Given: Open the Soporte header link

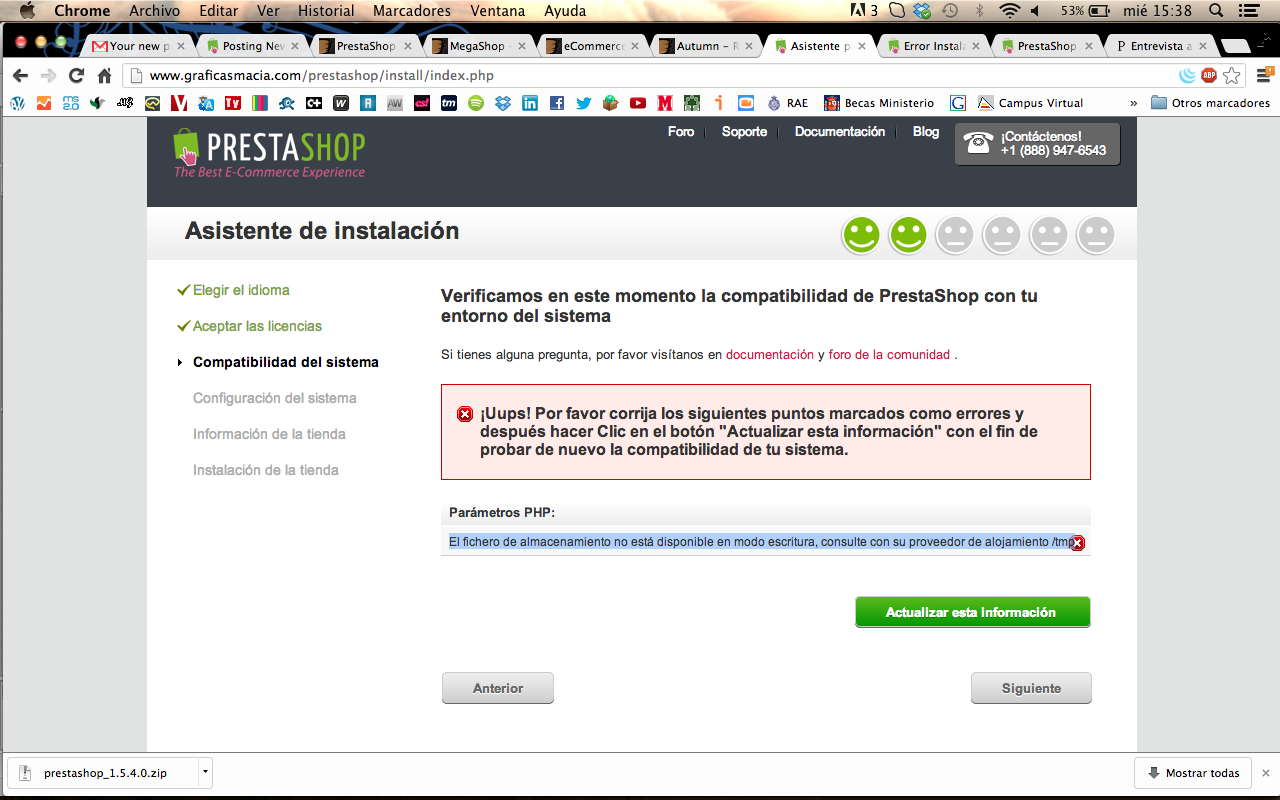Looking at the screenshot, I should [x=745, y=132].
